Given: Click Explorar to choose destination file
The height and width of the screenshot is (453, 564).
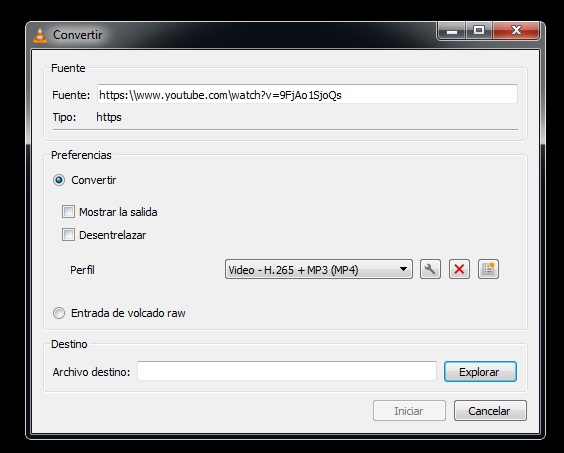Looking at the screenshot, I should tap(480, 371).
